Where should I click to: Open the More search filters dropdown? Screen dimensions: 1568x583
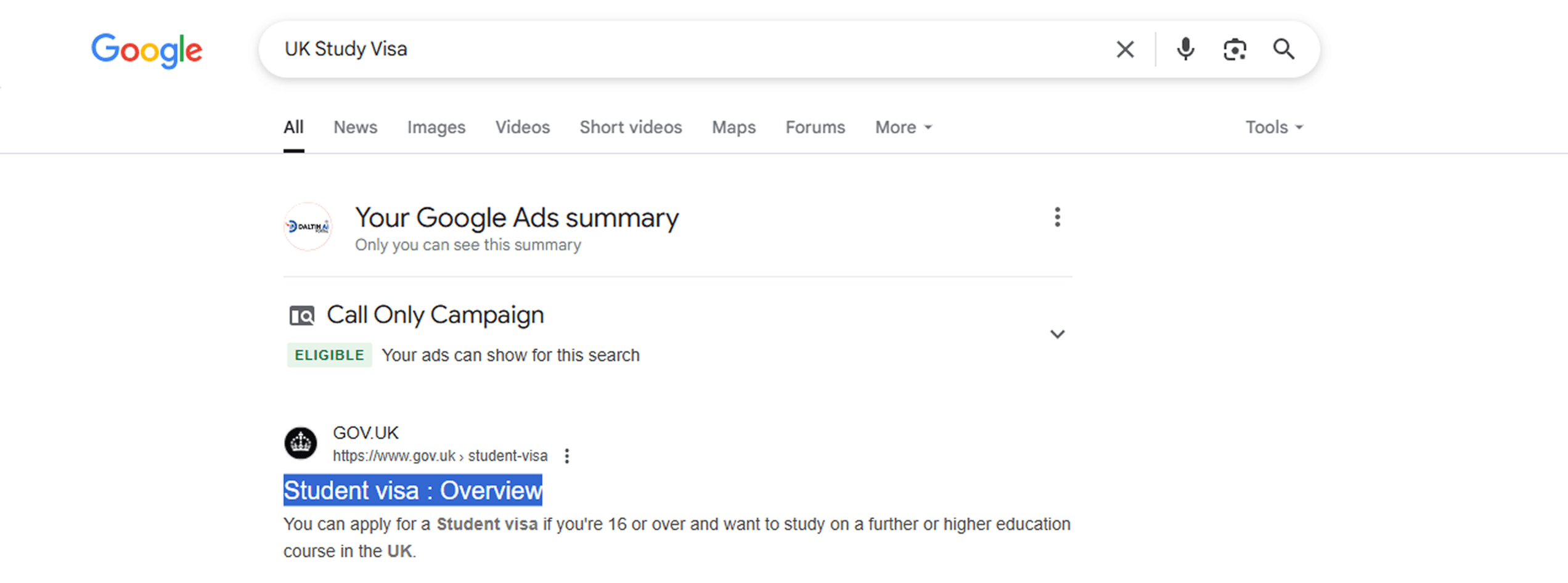[903, 128]
